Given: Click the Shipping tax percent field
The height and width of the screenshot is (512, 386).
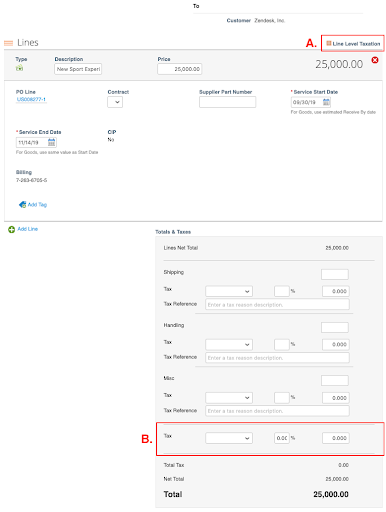Looking at the screenshot, I should coord(282,291).
